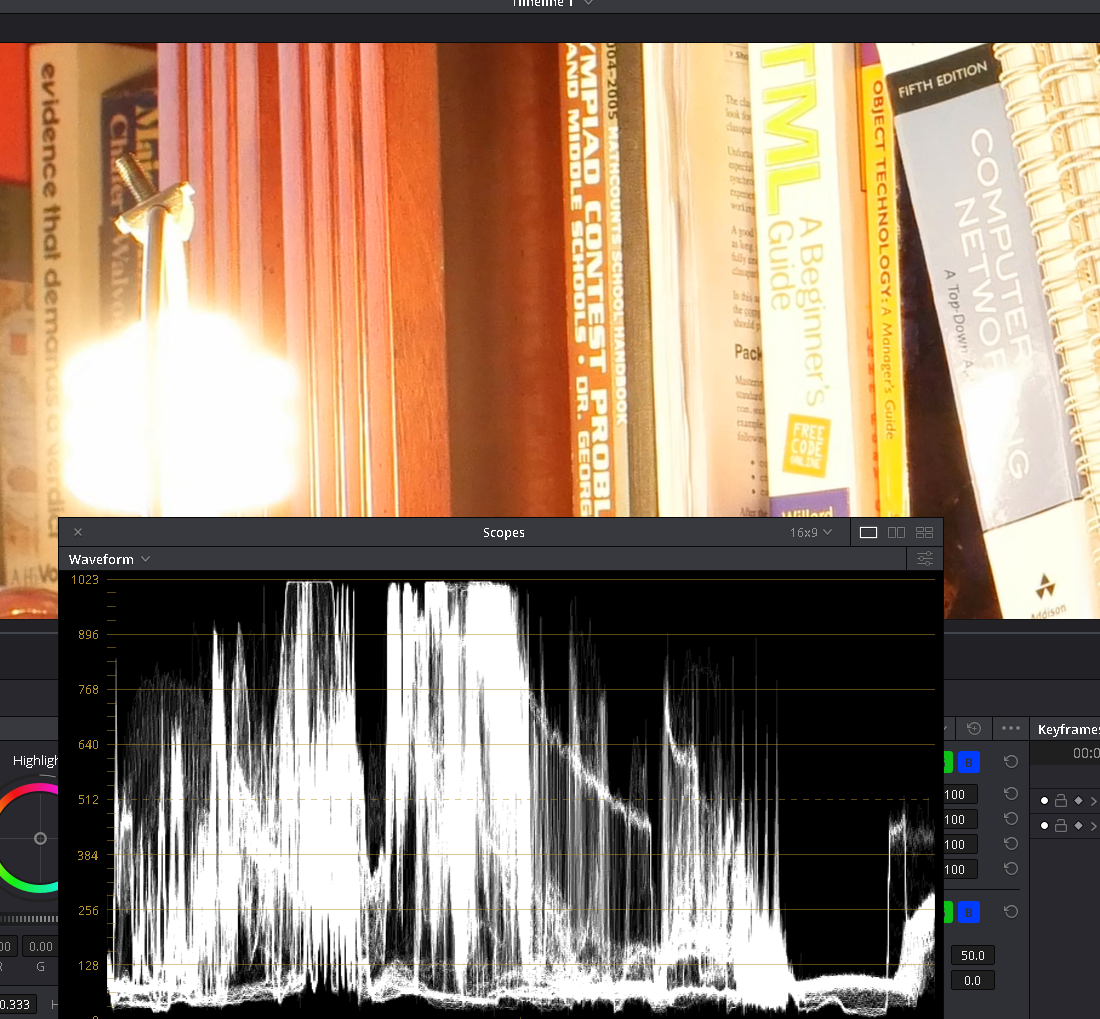Click the topmost 100 intensity field
Image resolution: width=1100 pixels, height=1019 pixels.
[x=960, y=795]
